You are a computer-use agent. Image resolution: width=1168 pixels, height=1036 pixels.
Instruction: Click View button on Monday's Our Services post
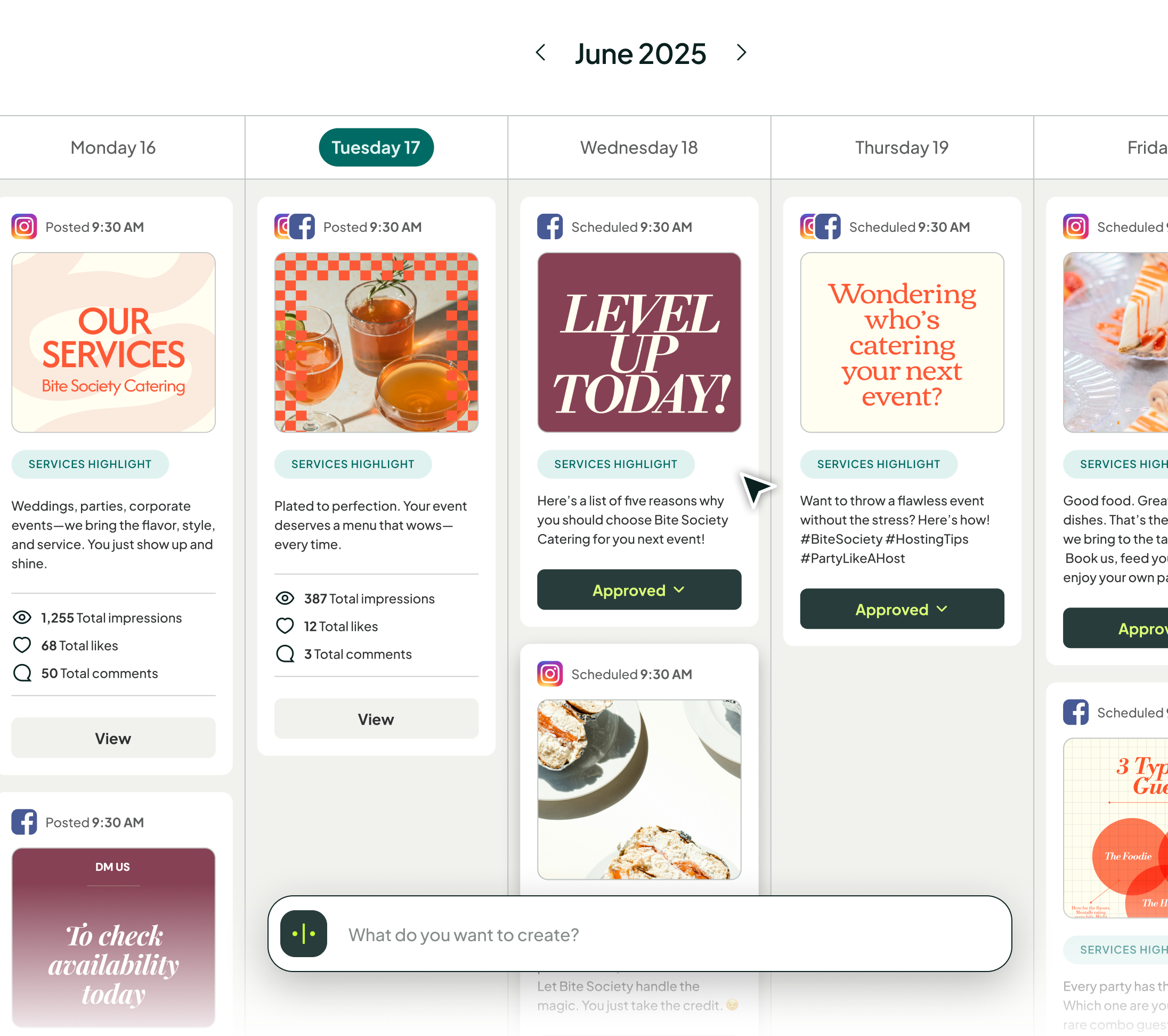[113, 738]
